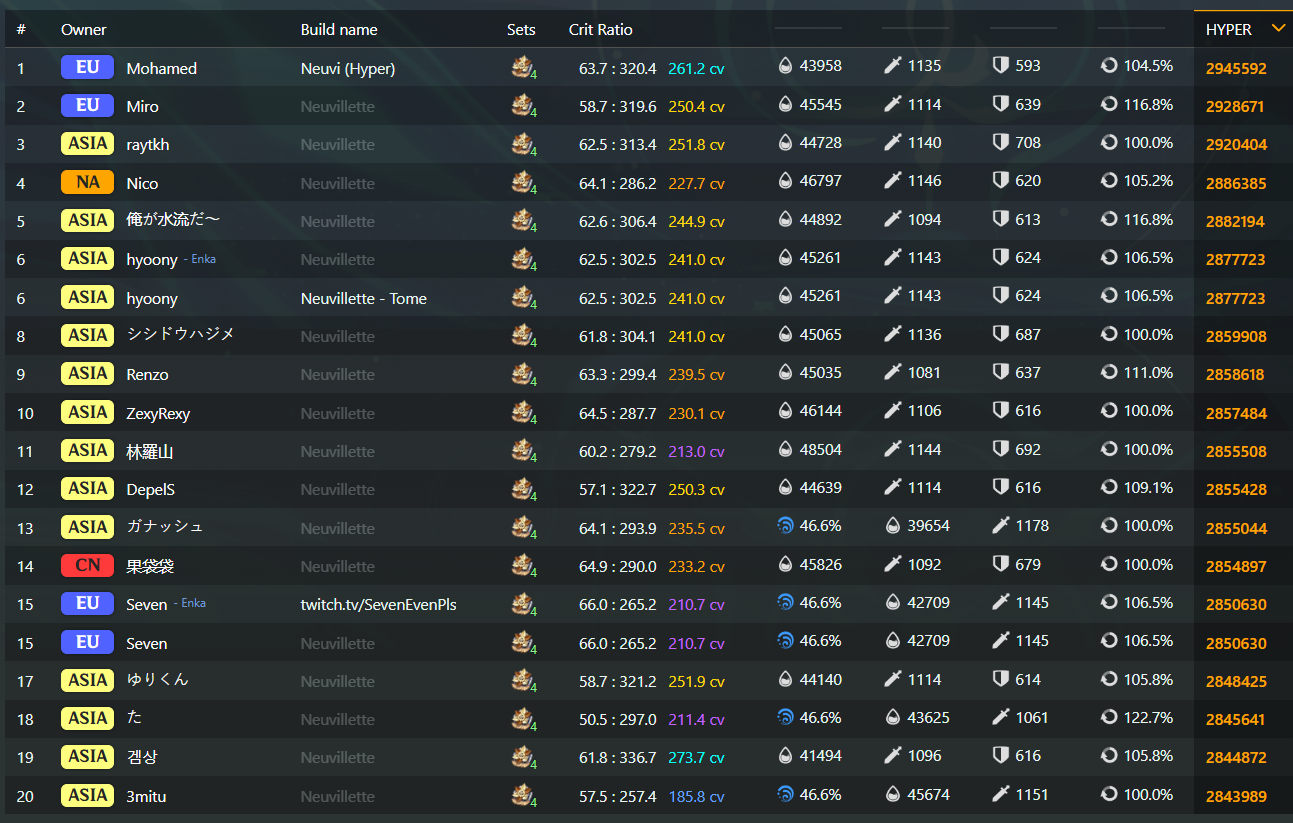Sort by the Crit Ratio column header
The width and height of the screenshot is (1293, 823).
(x=600, y=30)
